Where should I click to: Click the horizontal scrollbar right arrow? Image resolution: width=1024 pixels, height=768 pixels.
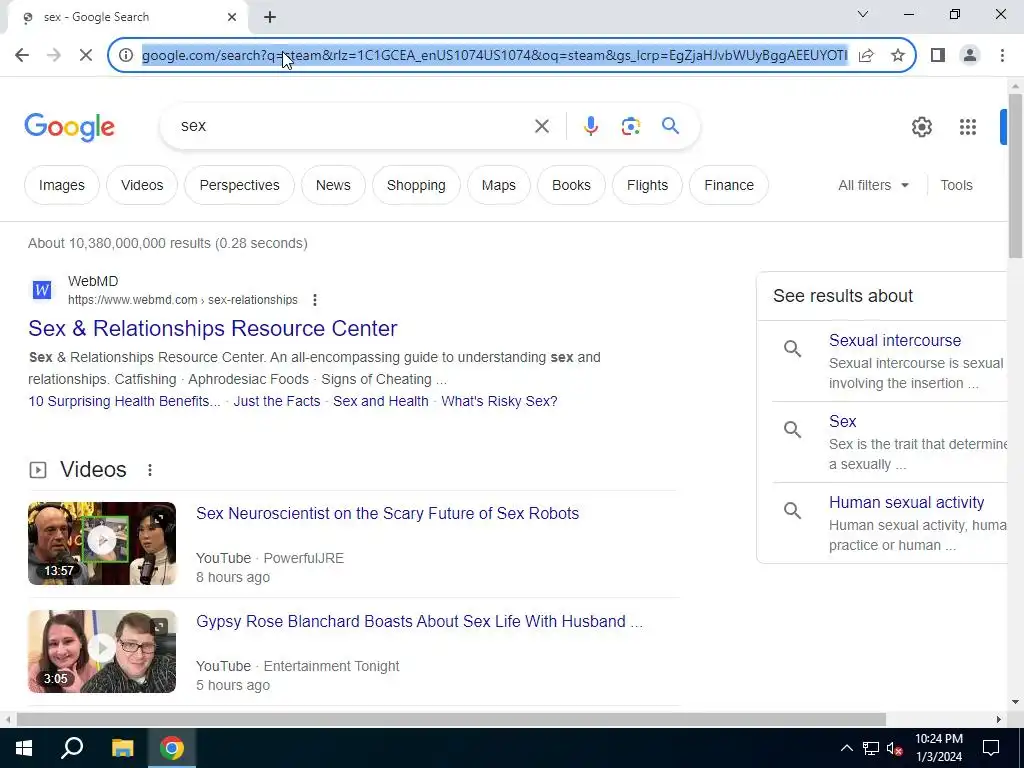(x=999, y=720)
